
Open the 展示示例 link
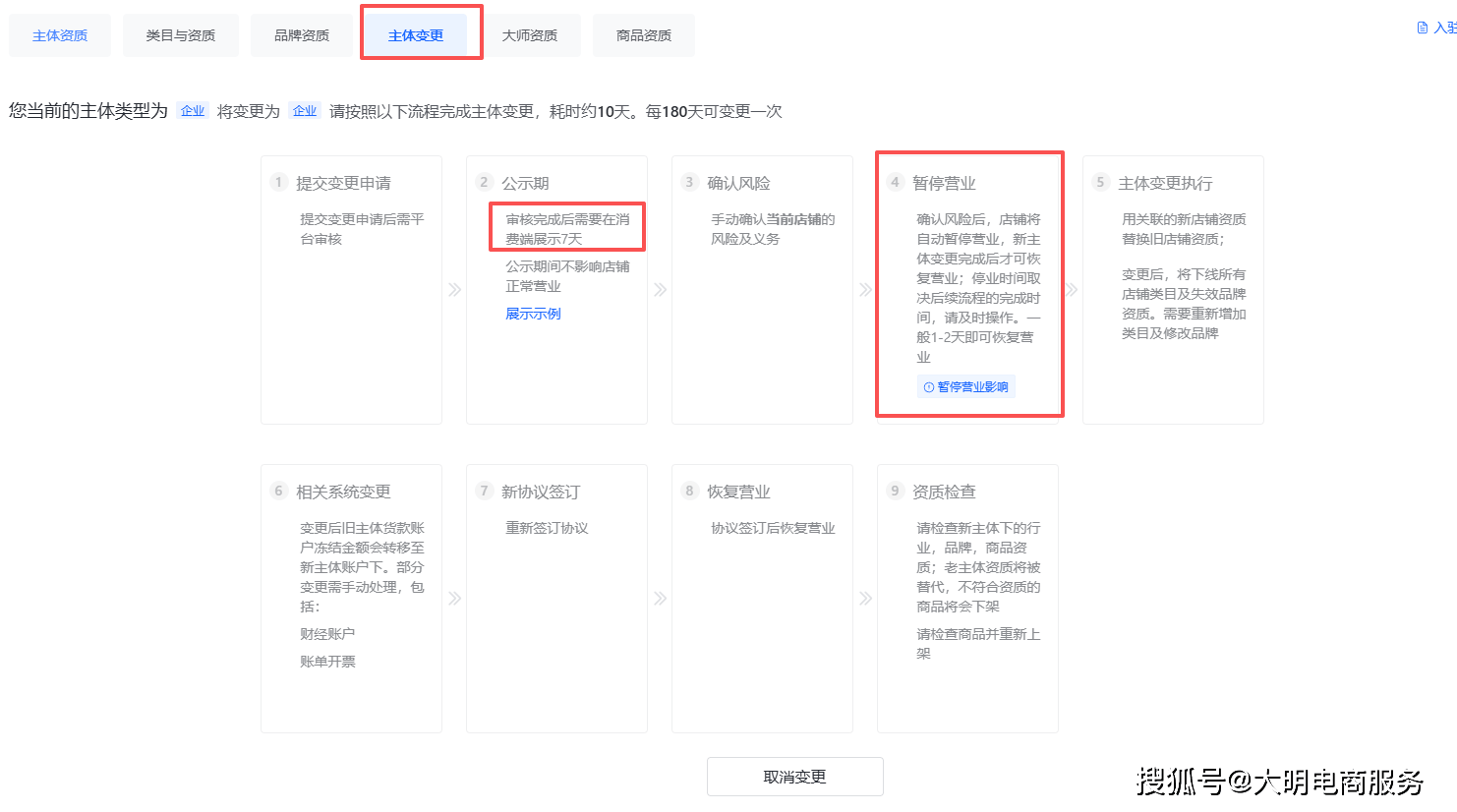532,313
